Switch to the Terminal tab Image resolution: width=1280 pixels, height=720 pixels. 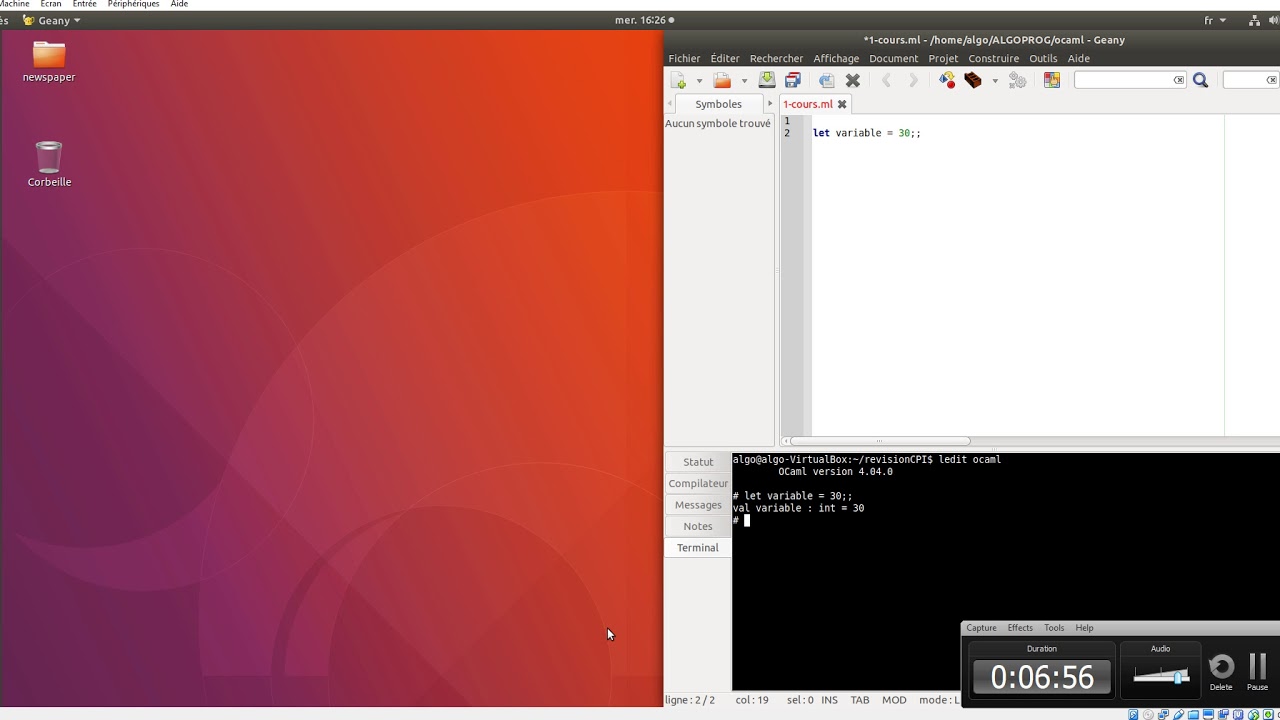point(698,548)
